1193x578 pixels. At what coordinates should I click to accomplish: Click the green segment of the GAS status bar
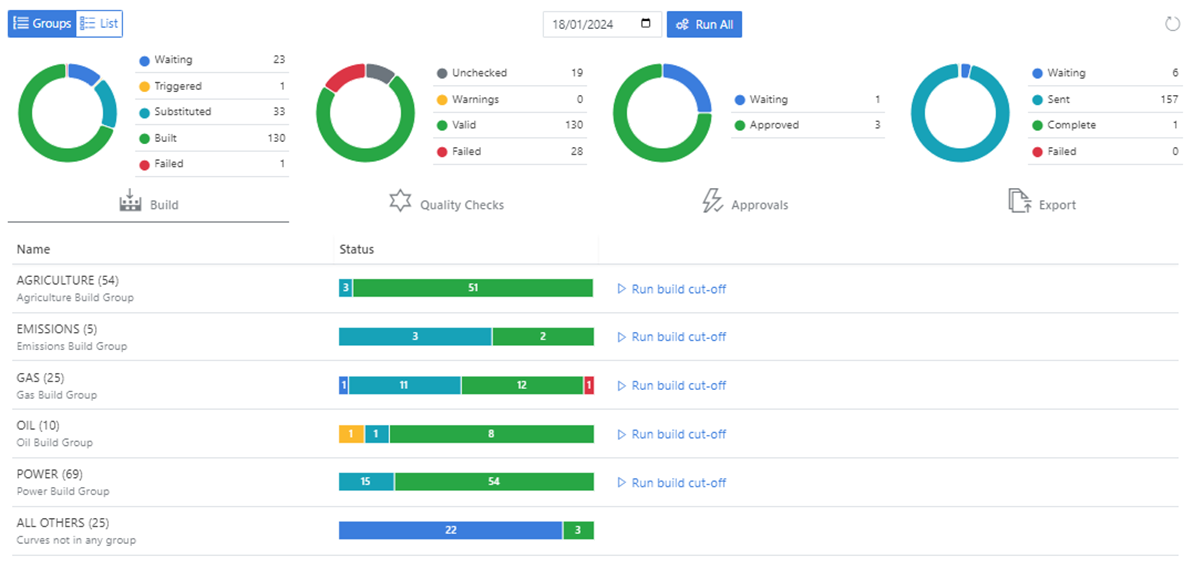coord(520,385)
